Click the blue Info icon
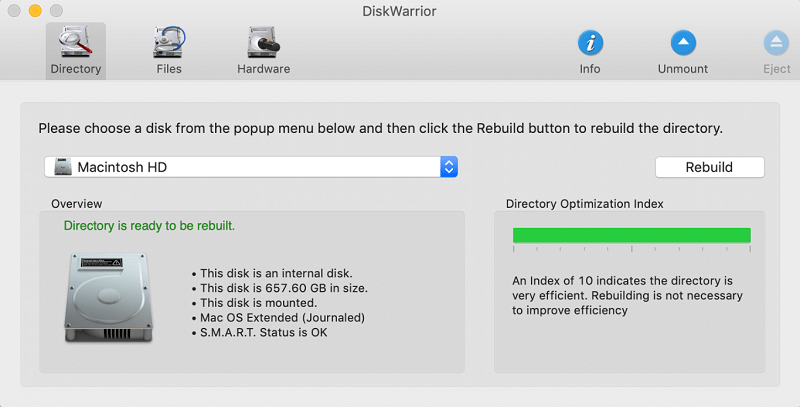This screenshot has height=407, width=800. coord(590,43)
